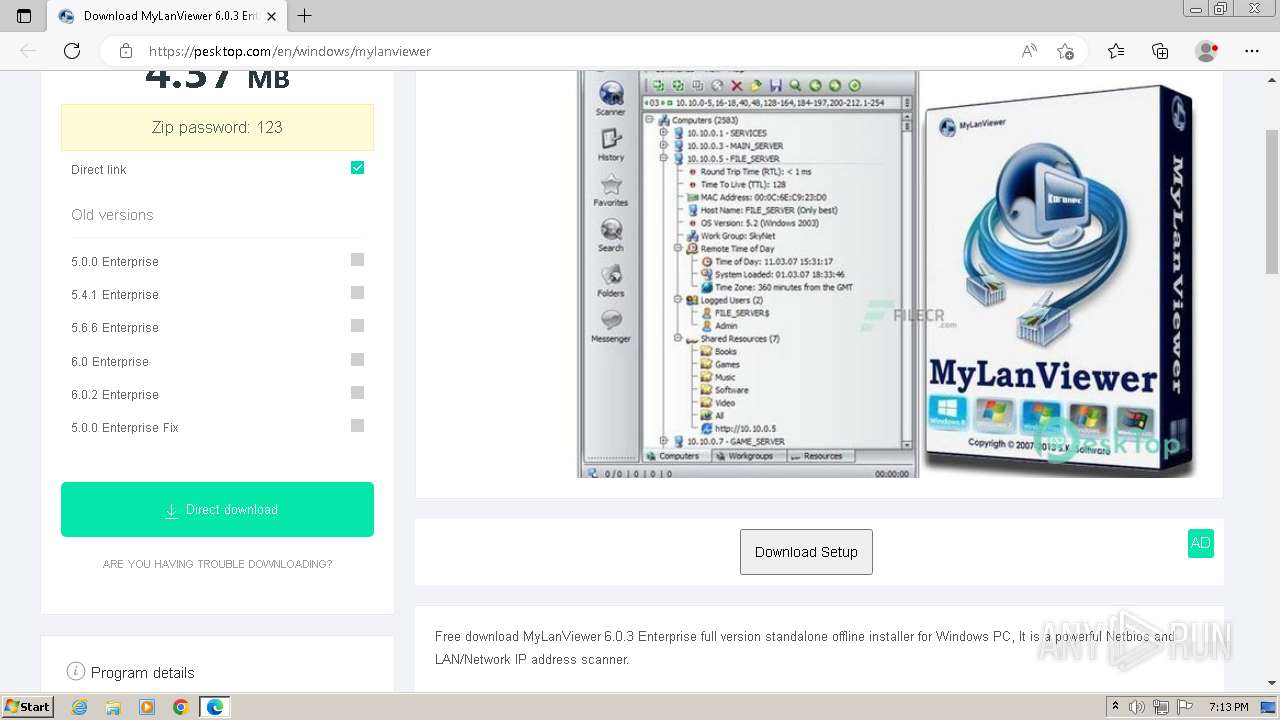This screenshot has height=720, width=1280.
Task: Open Read aloud feature
Action: [x=1029, y=51]
